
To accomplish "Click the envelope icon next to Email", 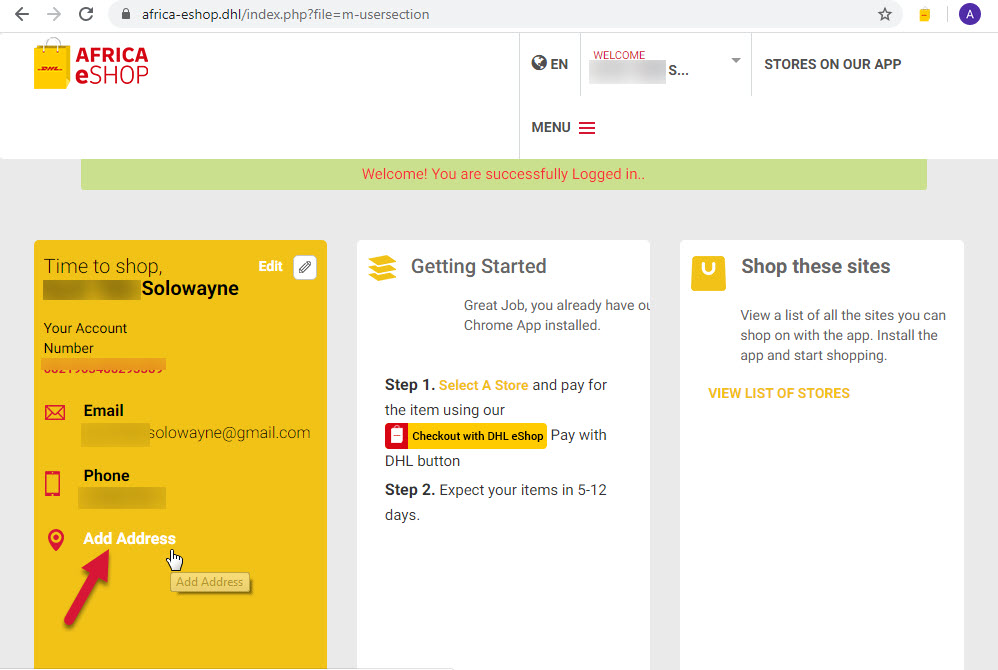I will (x=55, y=412).
